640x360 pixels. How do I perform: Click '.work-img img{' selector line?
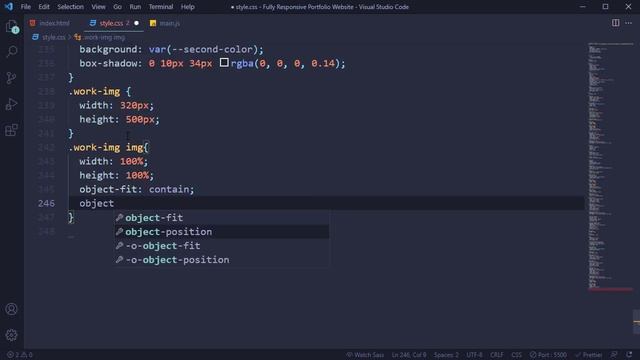[109, 147]
